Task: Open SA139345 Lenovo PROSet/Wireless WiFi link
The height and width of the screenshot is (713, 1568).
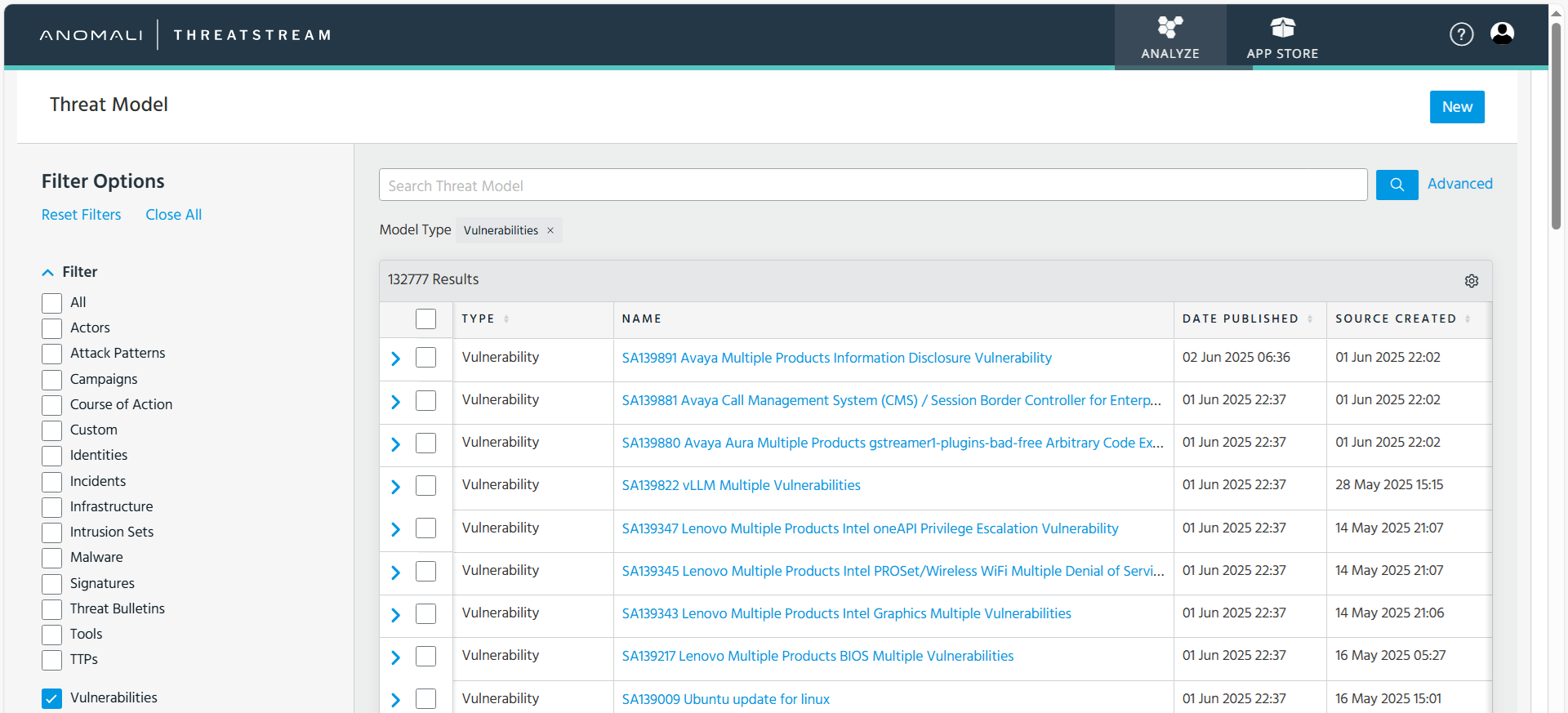Action: coord(893,571)
